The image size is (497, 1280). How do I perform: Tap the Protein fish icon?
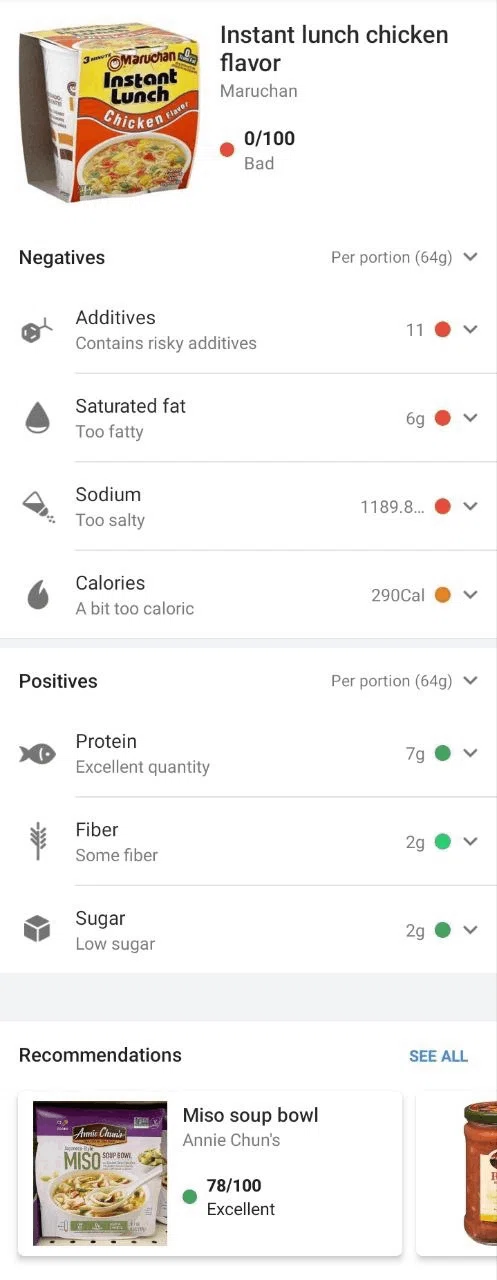(x=38, y=754)
